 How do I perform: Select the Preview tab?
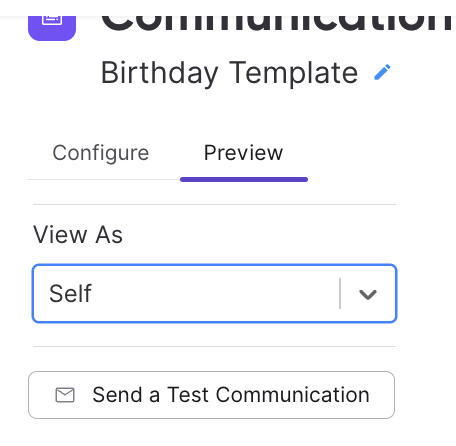coord(243,153)
